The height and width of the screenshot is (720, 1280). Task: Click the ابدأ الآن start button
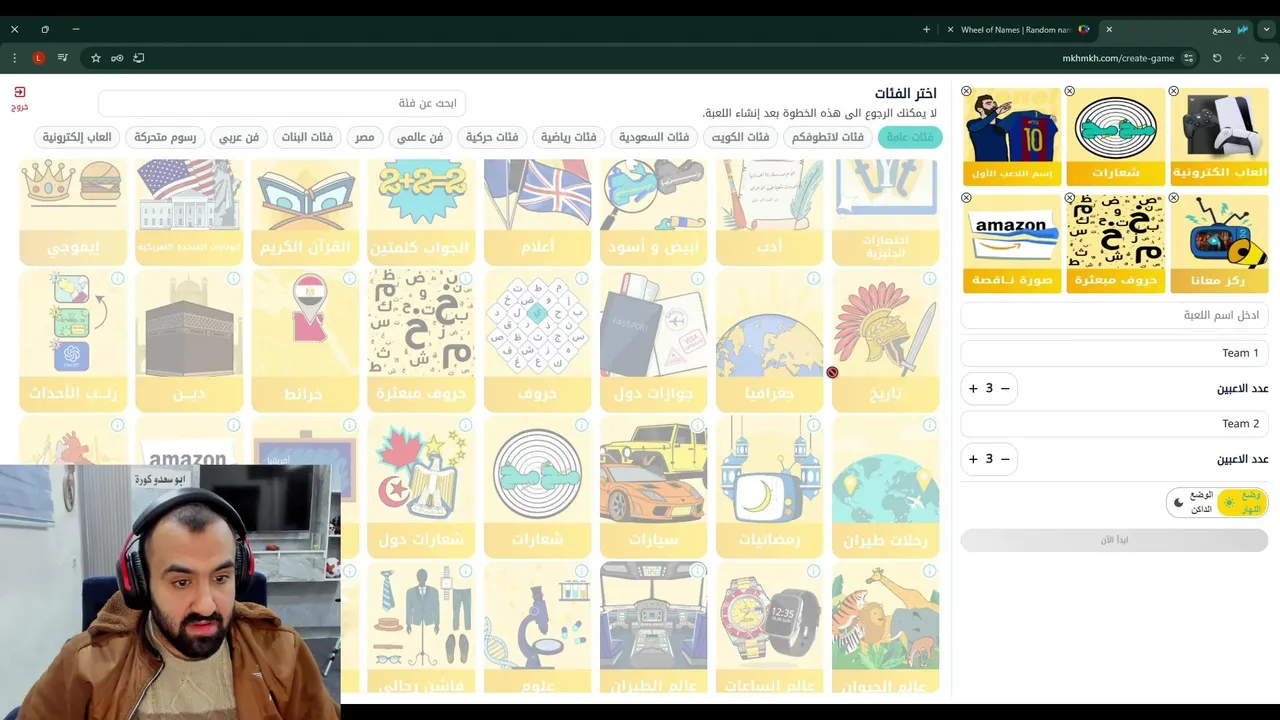click(1114, 540)
